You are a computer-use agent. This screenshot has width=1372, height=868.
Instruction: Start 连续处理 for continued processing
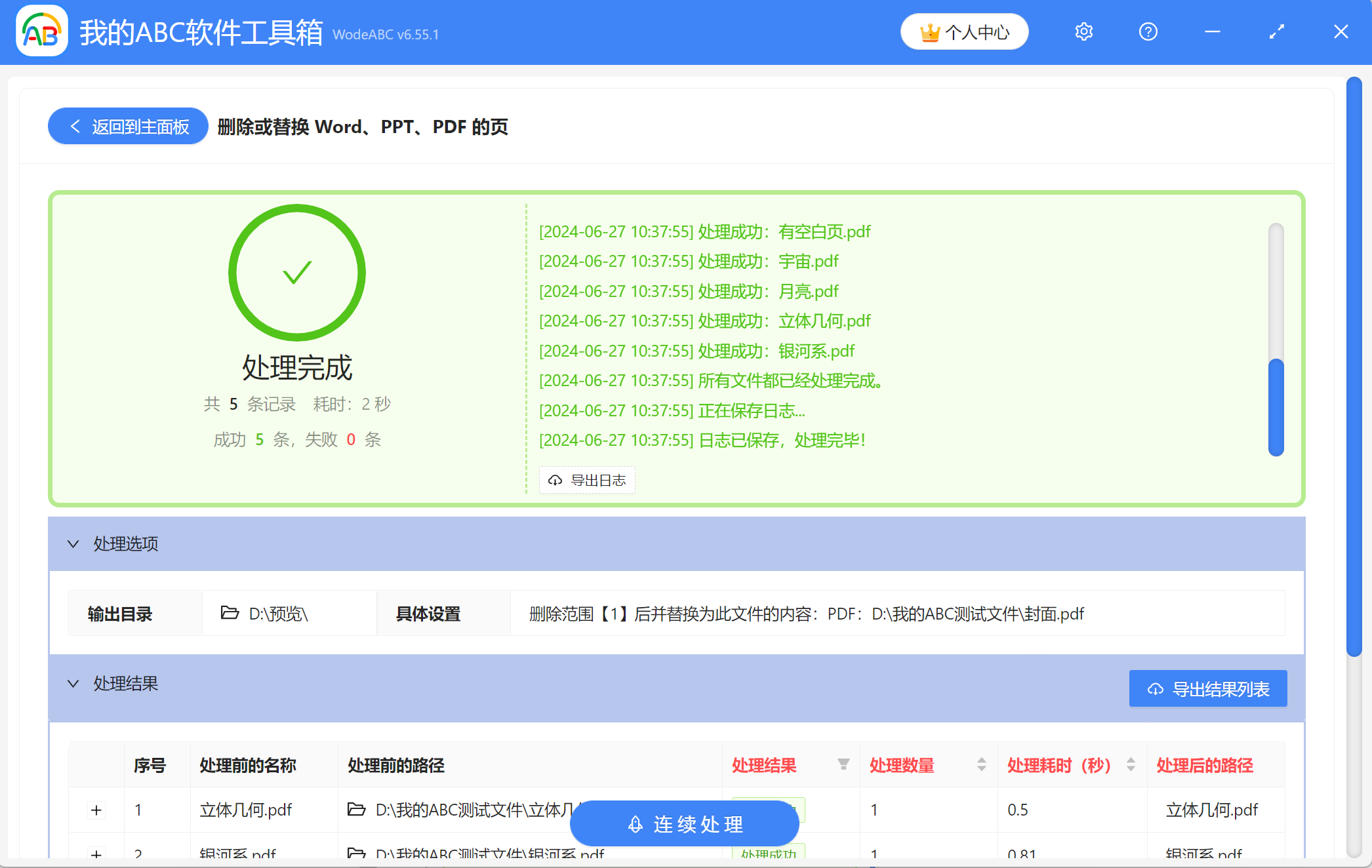683,824
